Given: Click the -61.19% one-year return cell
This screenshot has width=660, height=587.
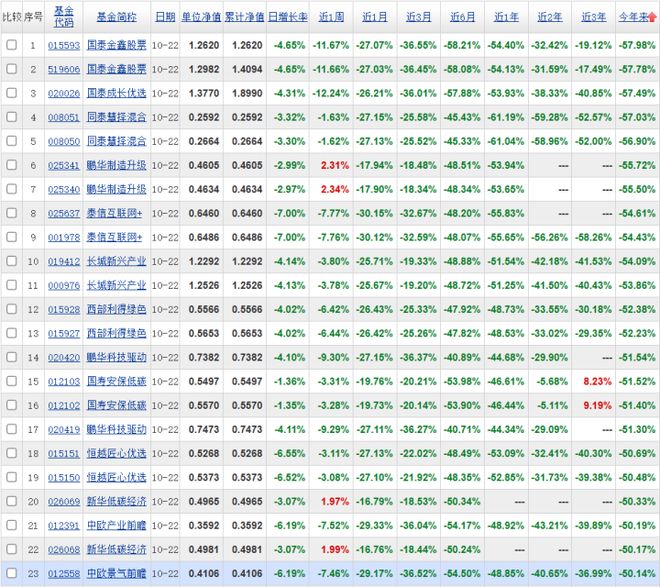Looking at the screenshot, I should tap(506, 117).
